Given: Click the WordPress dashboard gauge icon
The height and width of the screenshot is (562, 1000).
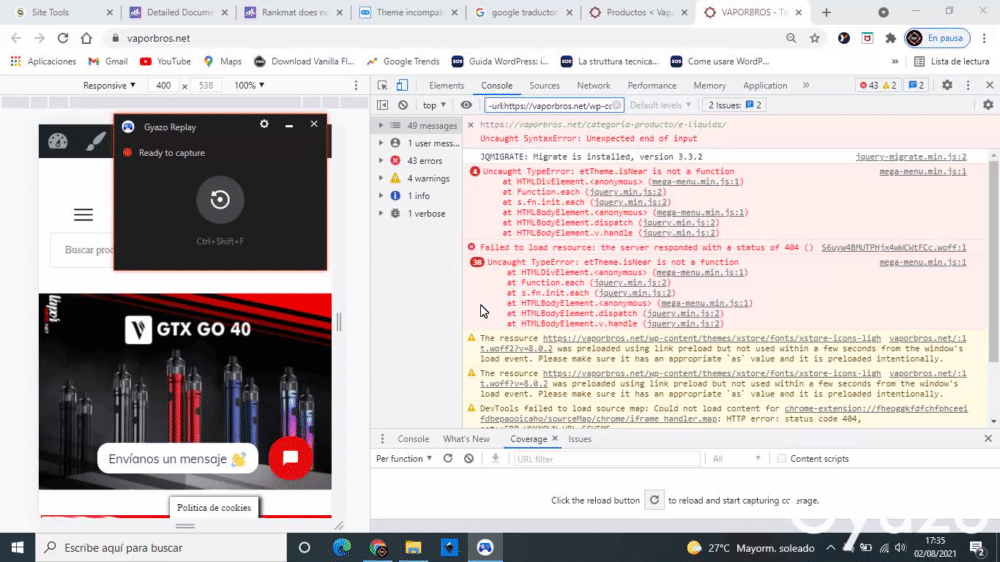Looking at the screenshot, I should point(58,141).
